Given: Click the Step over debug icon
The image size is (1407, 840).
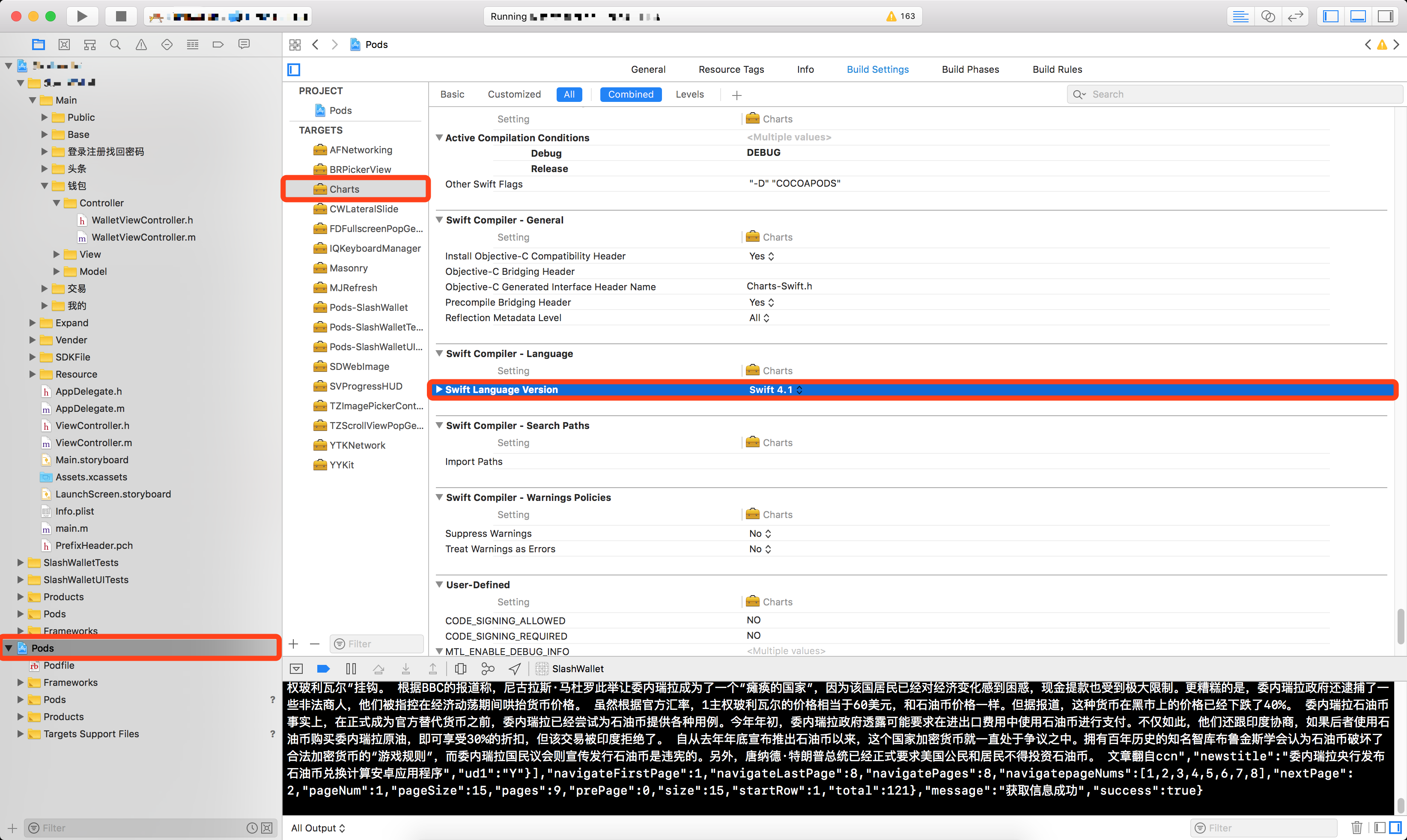Looking at the screenshot, I should [378, 669].
